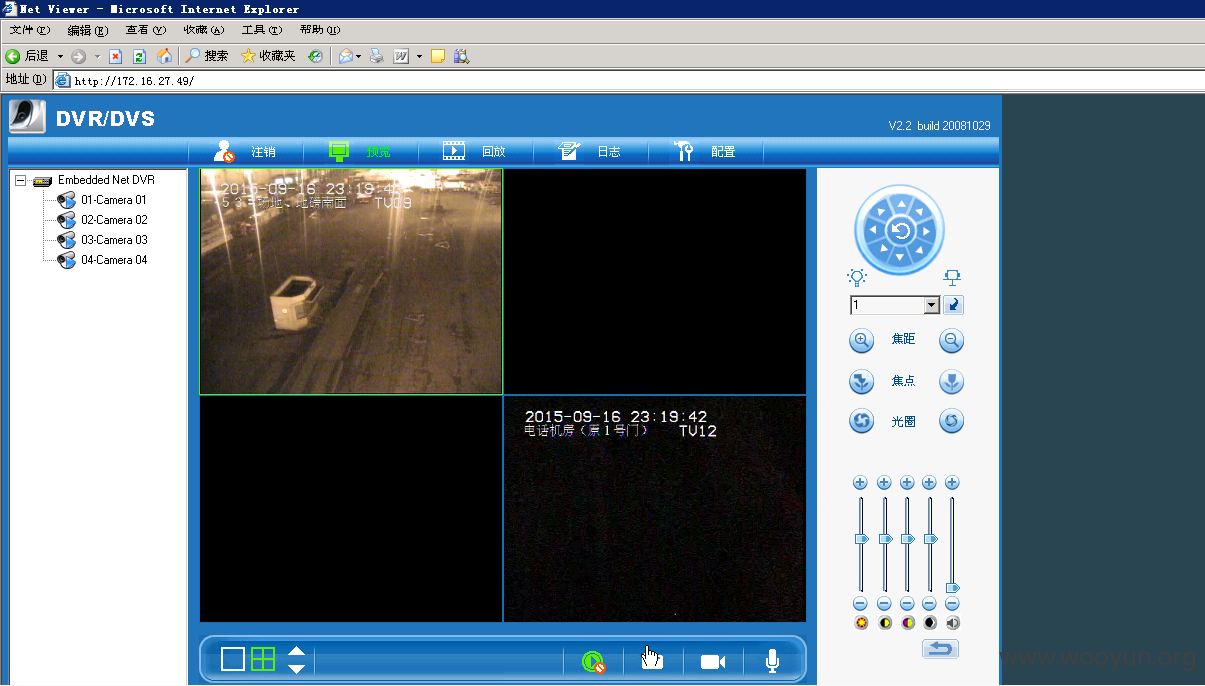This screenshot has height=686, width=1205.
Task: Click the PTZ right arrow
Action: click(x=927, y=232)
